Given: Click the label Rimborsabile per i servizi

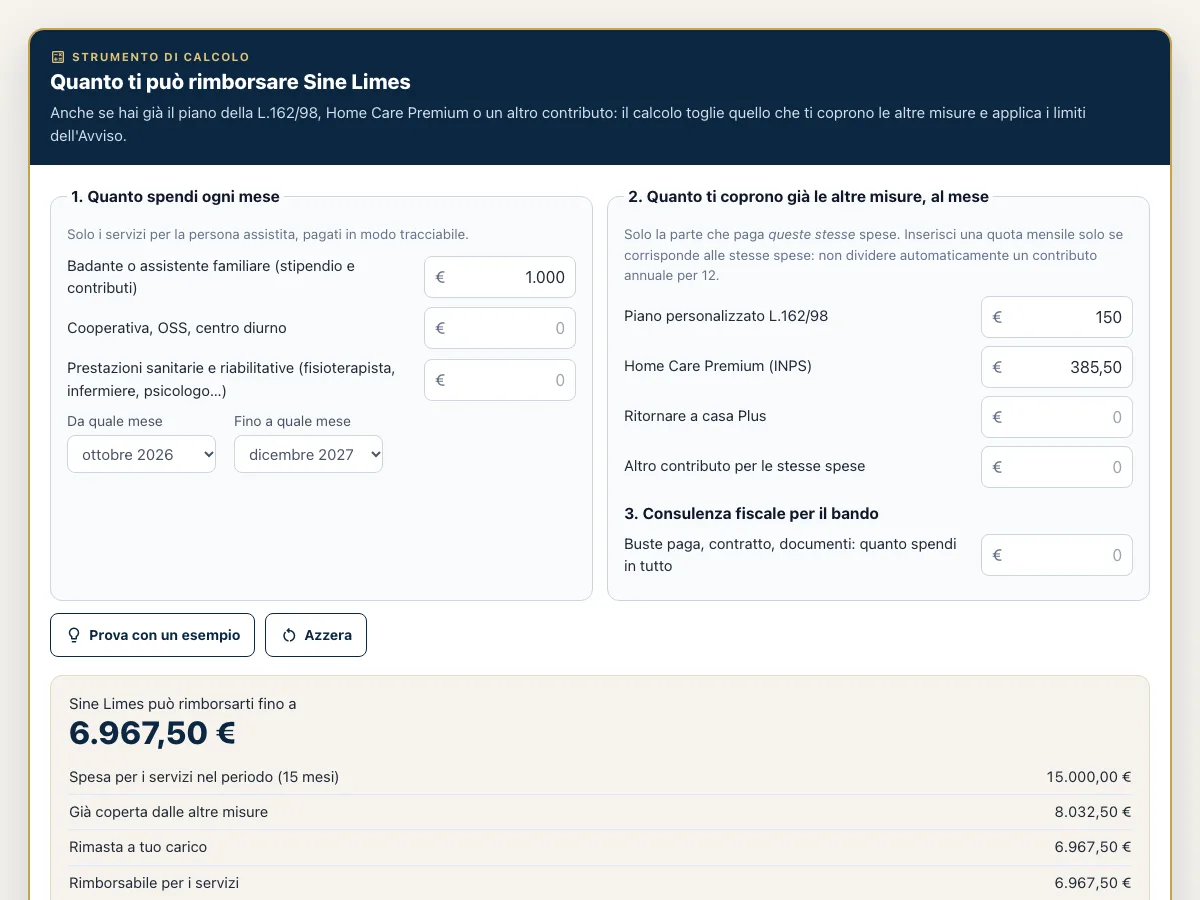Looking at the screenshot, I should [x=154, y=883].
